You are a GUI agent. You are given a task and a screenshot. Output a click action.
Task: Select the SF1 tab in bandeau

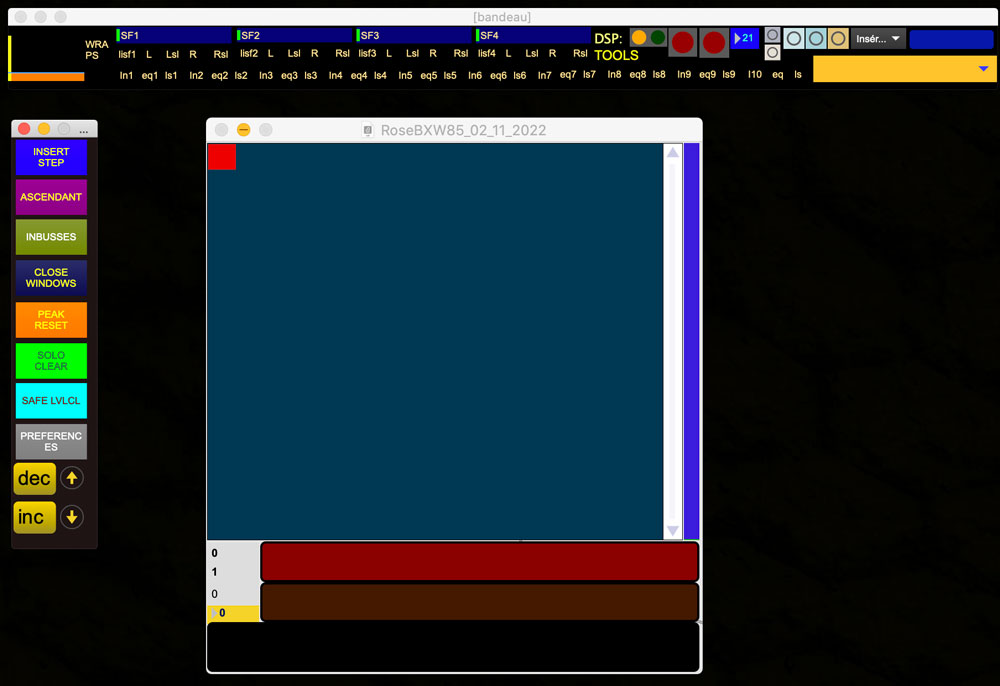coord(173,35)
